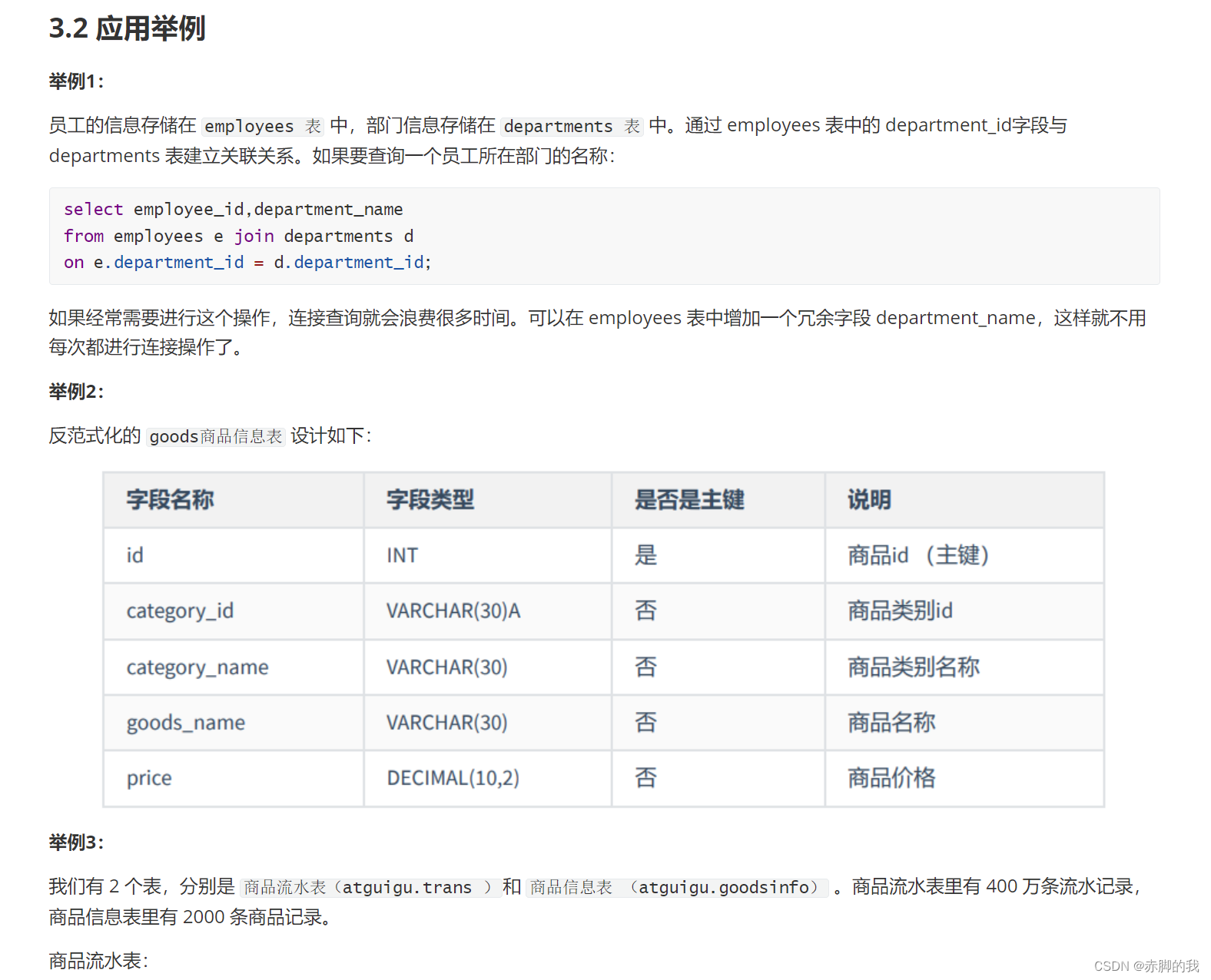The width and height of the screenshot is (1211, 980).
Task: Click the '举例2:' label
Action: pos(76,392)
